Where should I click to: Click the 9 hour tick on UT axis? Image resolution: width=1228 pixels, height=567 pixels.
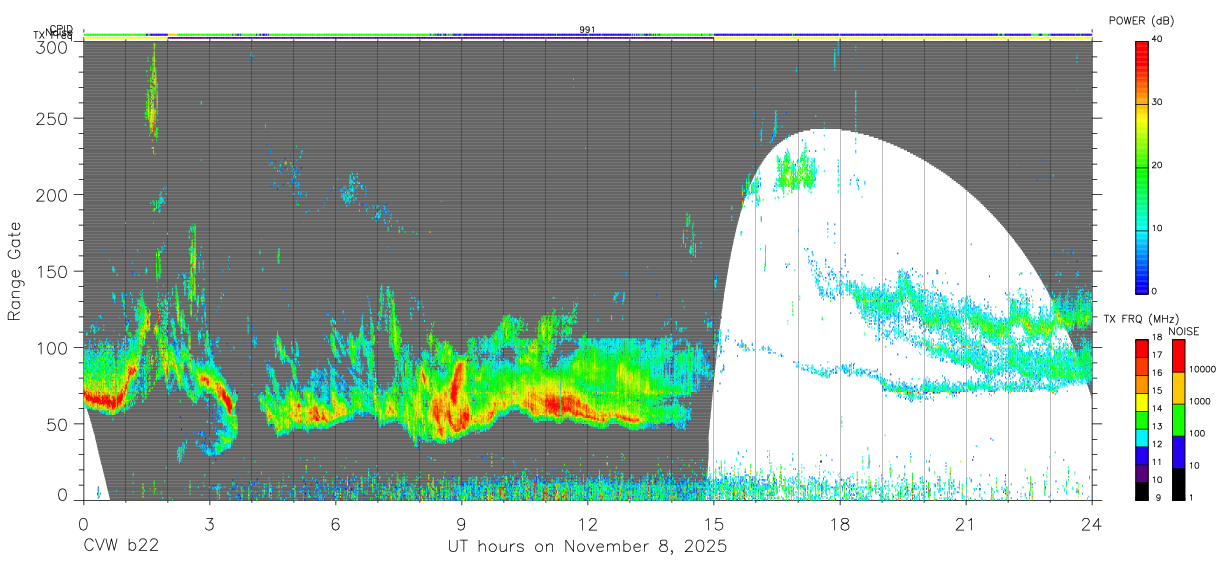coord(461,524)
